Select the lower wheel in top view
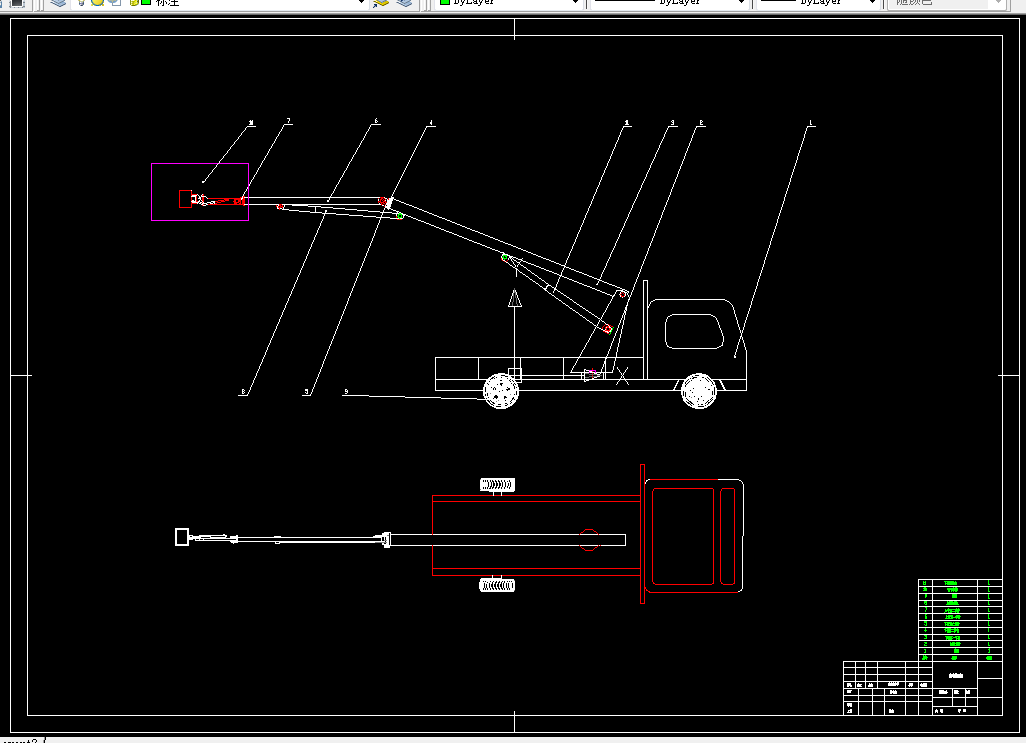1026x743 pixels. pos(497,585)
